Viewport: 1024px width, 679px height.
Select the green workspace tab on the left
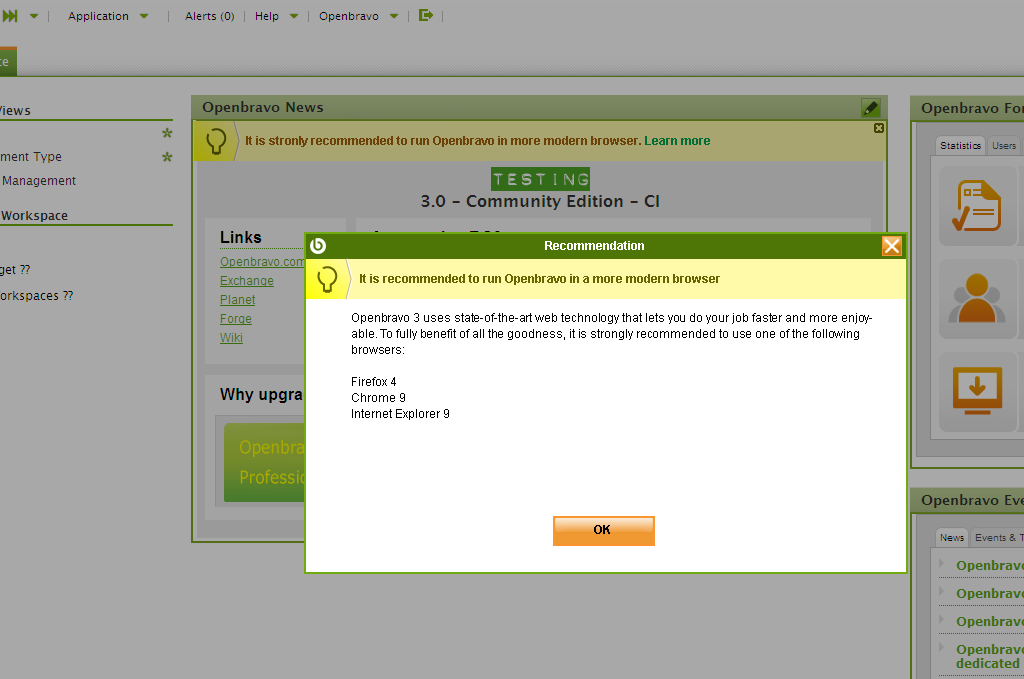click(8, 62)
